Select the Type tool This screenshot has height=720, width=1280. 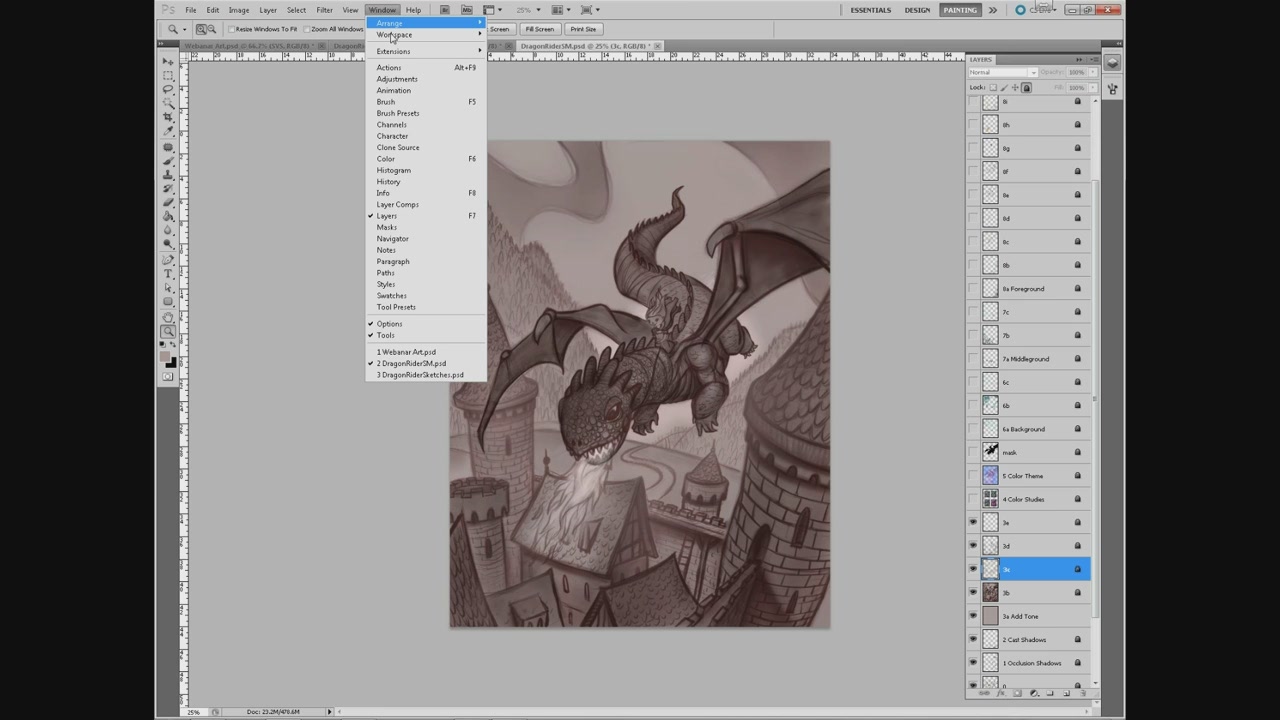[x=168, y=273]
